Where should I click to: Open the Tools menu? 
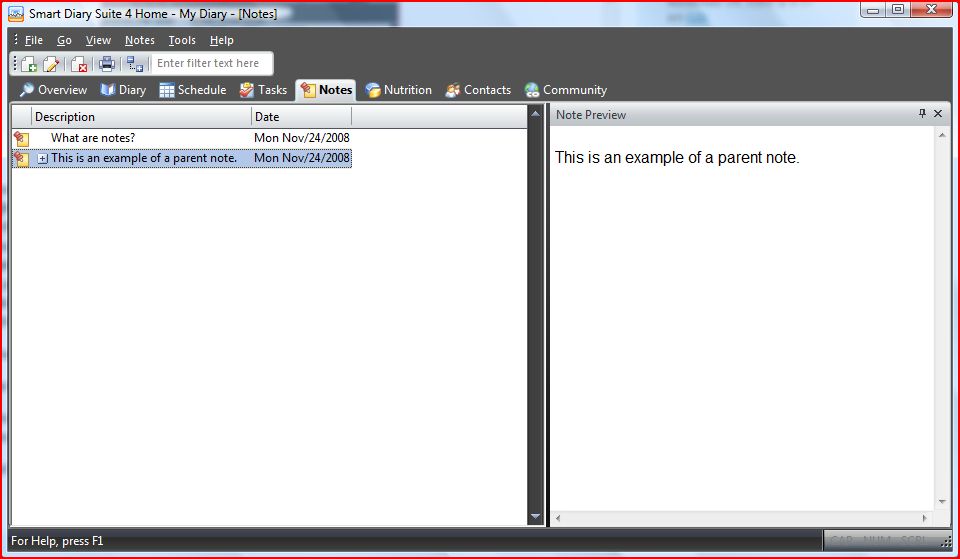[x=182, y=40]
